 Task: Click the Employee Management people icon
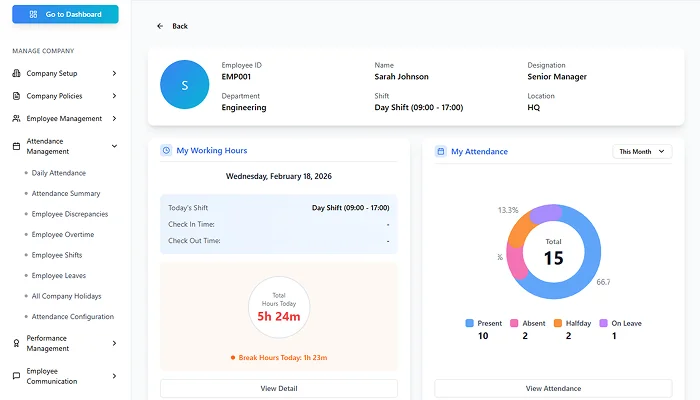[16, 118]
